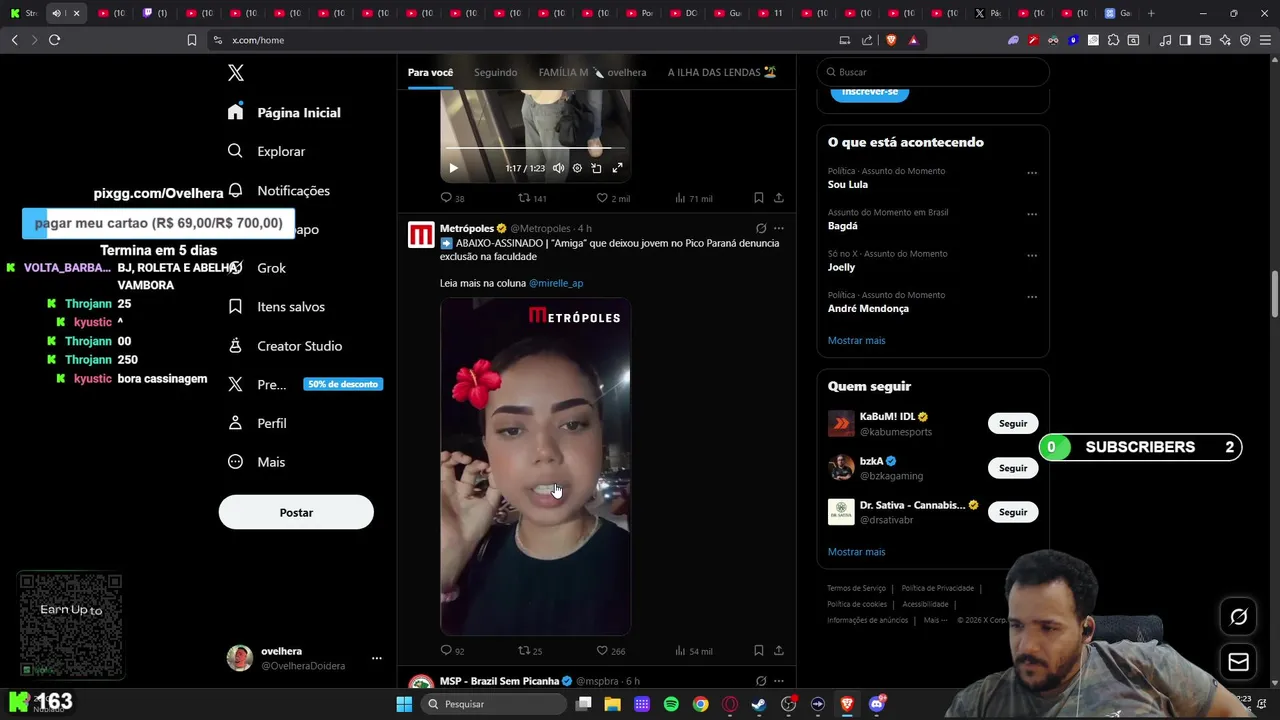
Task: Show more suggestions under Quem seguir
Action: pyautogui.click(x=856, y=552)
